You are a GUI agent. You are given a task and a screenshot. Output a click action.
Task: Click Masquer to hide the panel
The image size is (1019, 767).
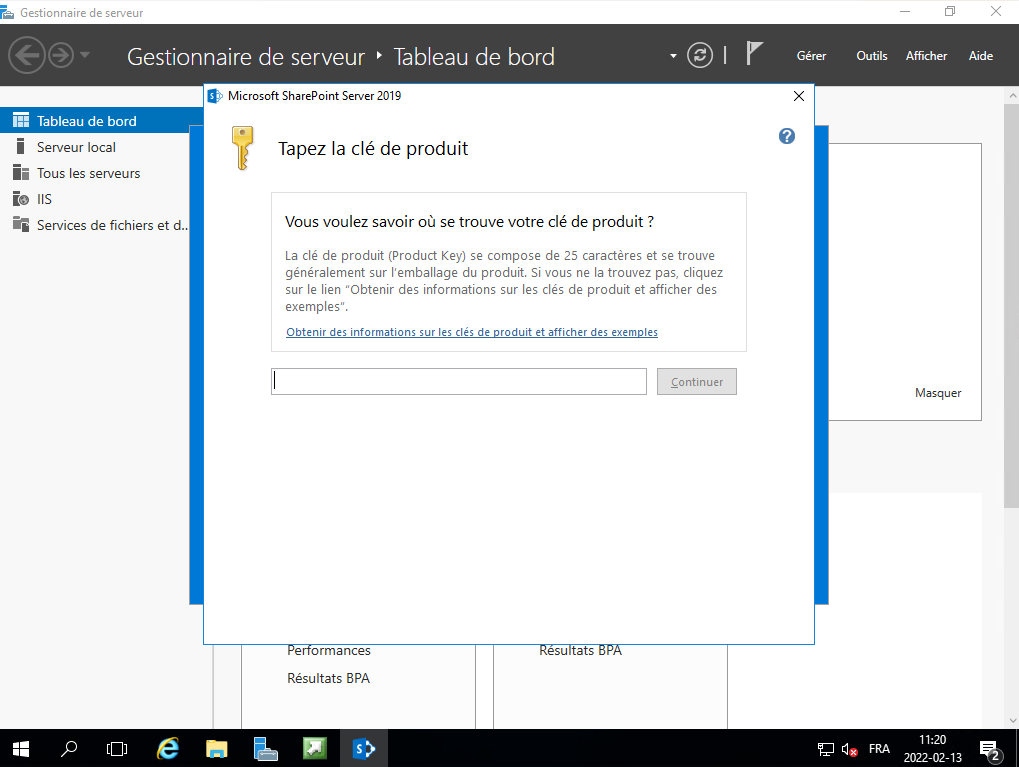937,393
